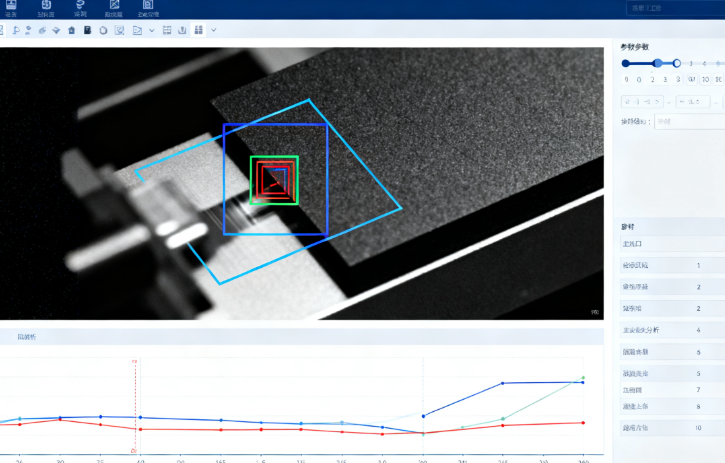Click the hollow handle on parameter slider
Screen dimensions: 725x463
[677, 63]
